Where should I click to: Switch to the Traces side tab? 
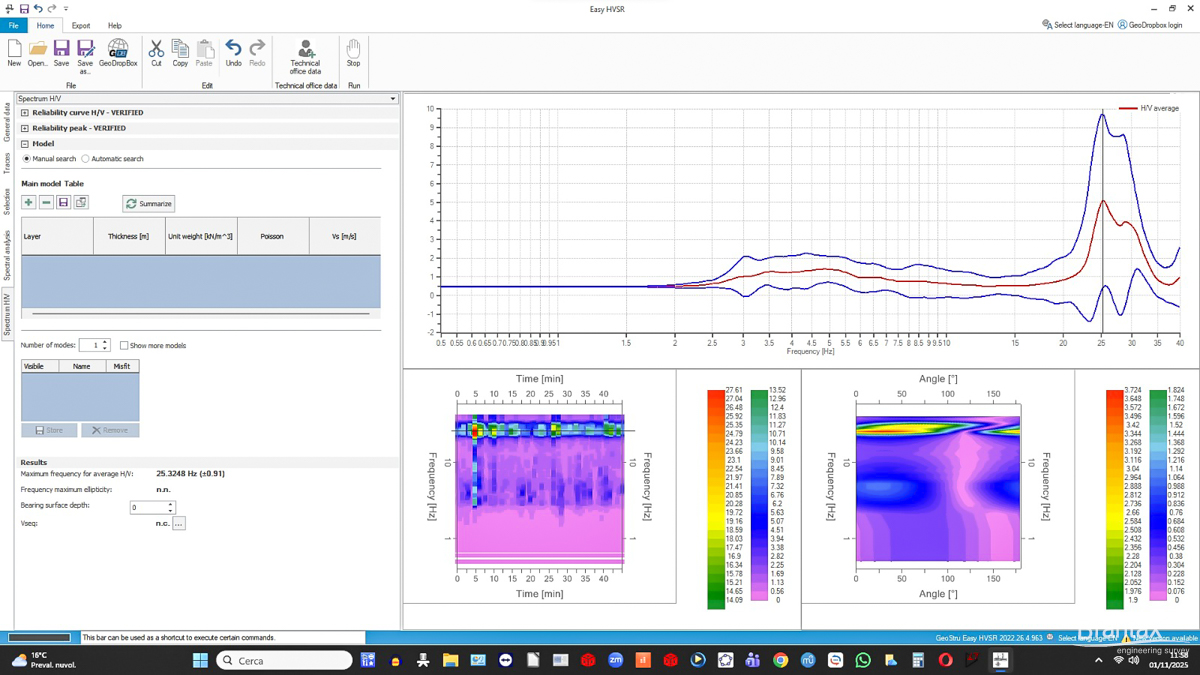(7, 163)
